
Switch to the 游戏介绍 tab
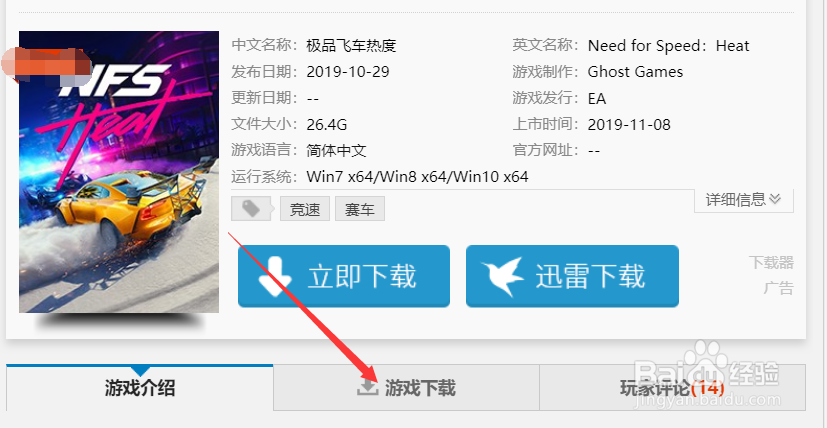click(x=140, y=388)
